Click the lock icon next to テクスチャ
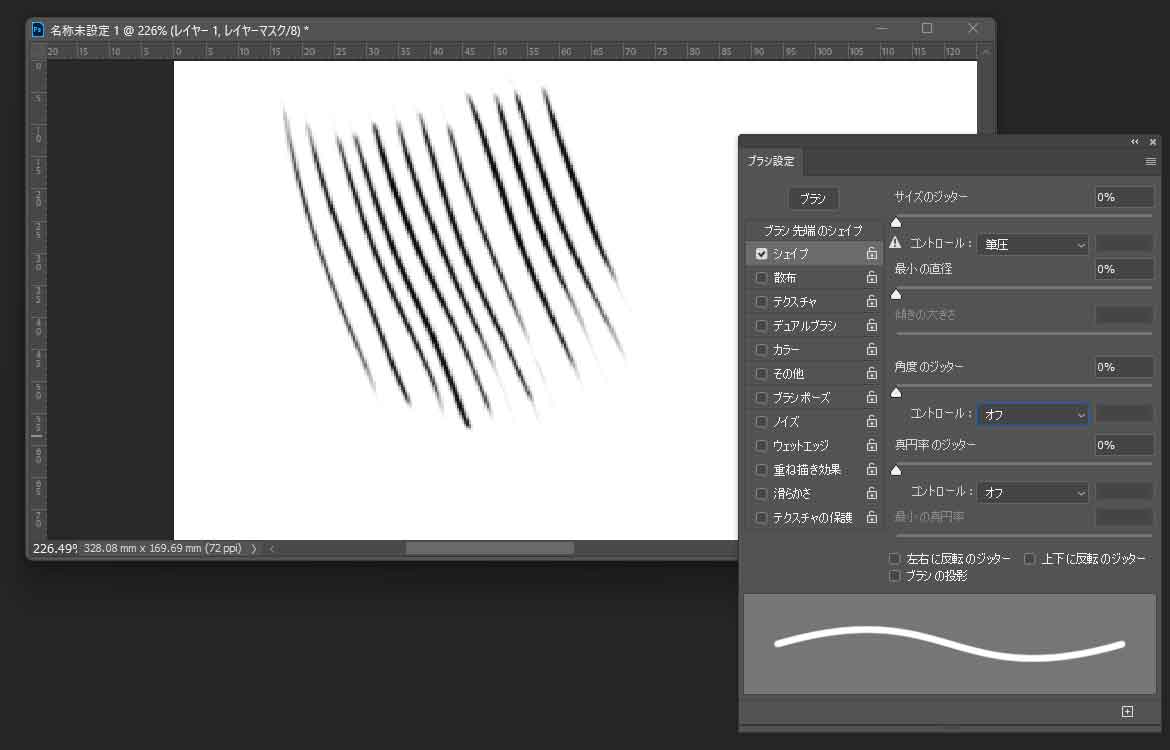 click(872, 302)
